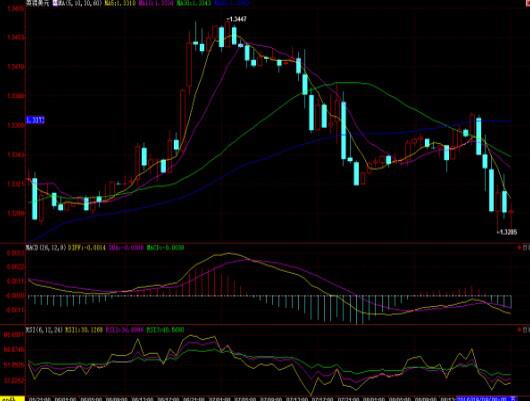Click the green MA30 value in legend

coord(193,3)
